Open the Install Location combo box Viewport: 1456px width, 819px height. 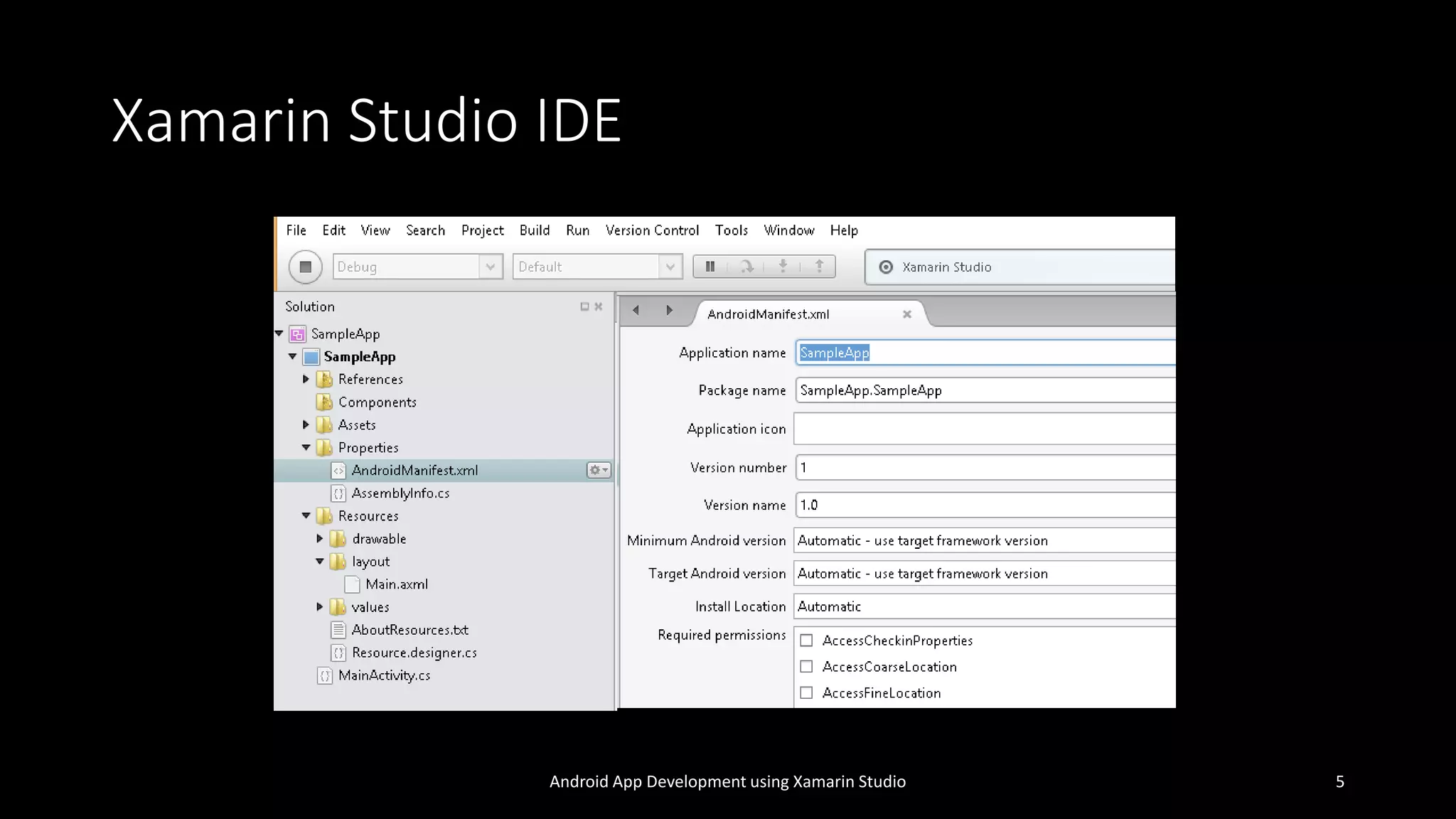(x=985, y=606)
